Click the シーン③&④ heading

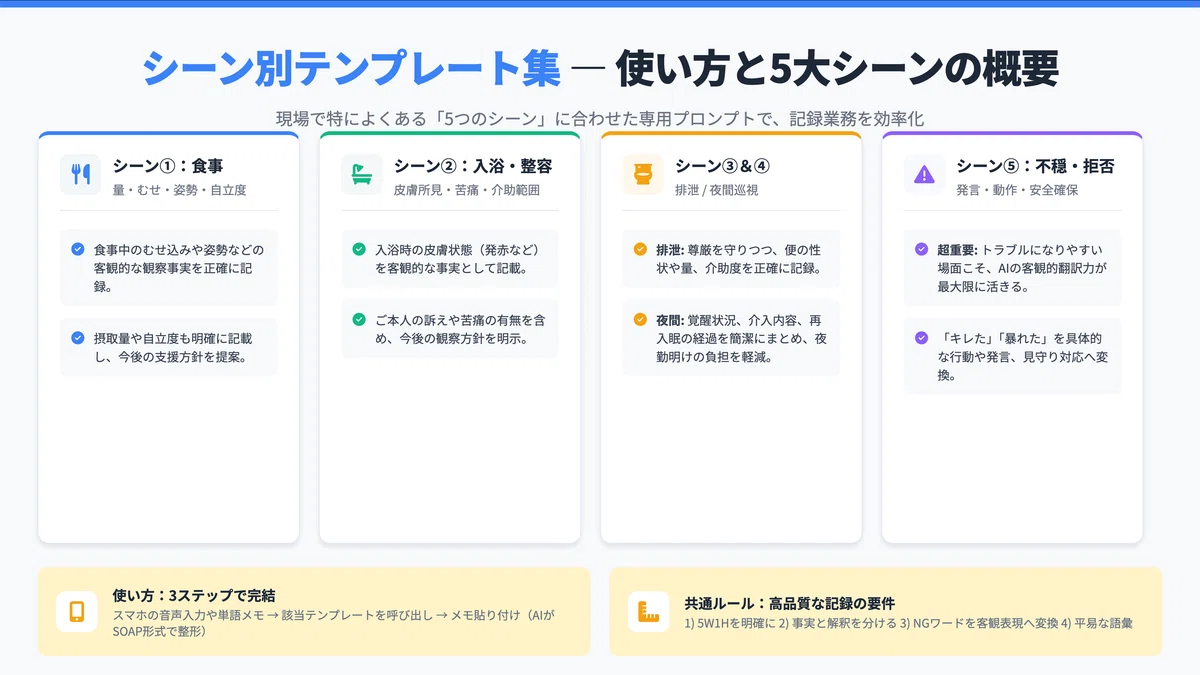[x=722, y=166]
